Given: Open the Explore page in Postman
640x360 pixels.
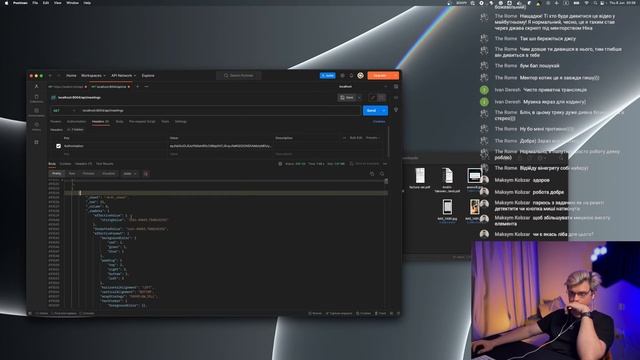Looking at the screenshot, I should [x=148, y=76].
